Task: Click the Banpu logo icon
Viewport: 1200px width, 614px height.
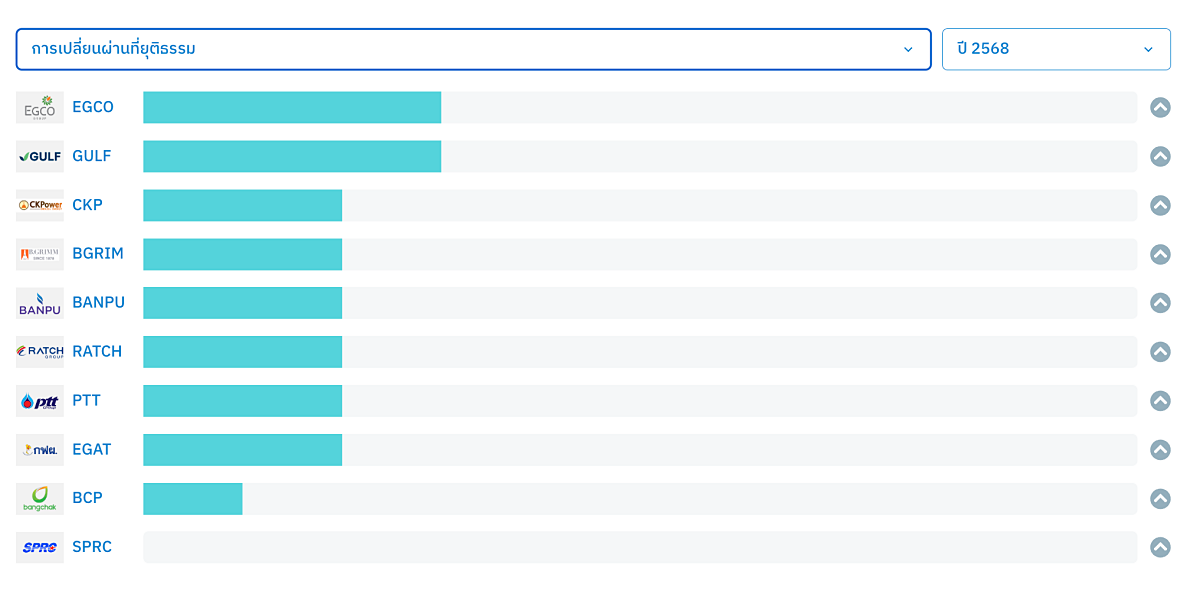Action: [40, 303]
